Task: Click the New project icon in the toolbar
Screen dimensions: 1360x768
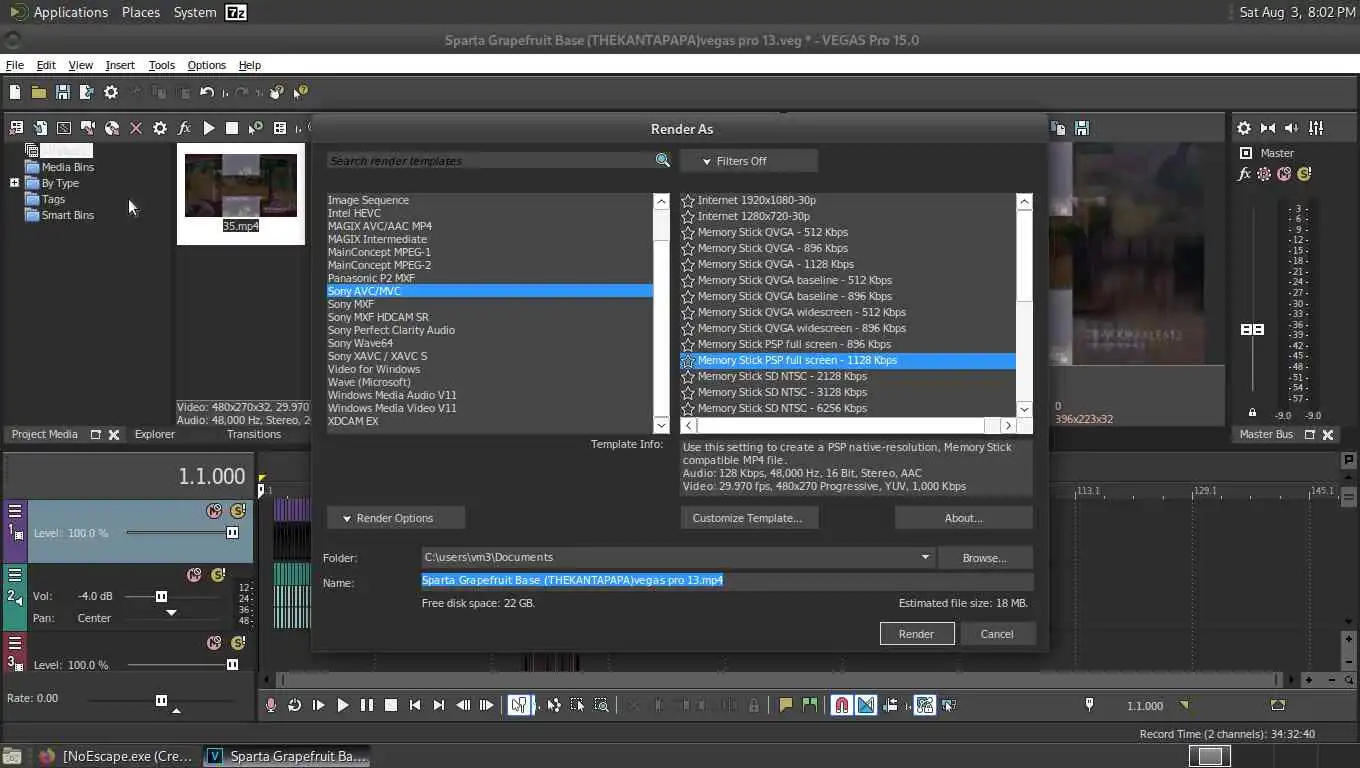Action: click(15, 92)
